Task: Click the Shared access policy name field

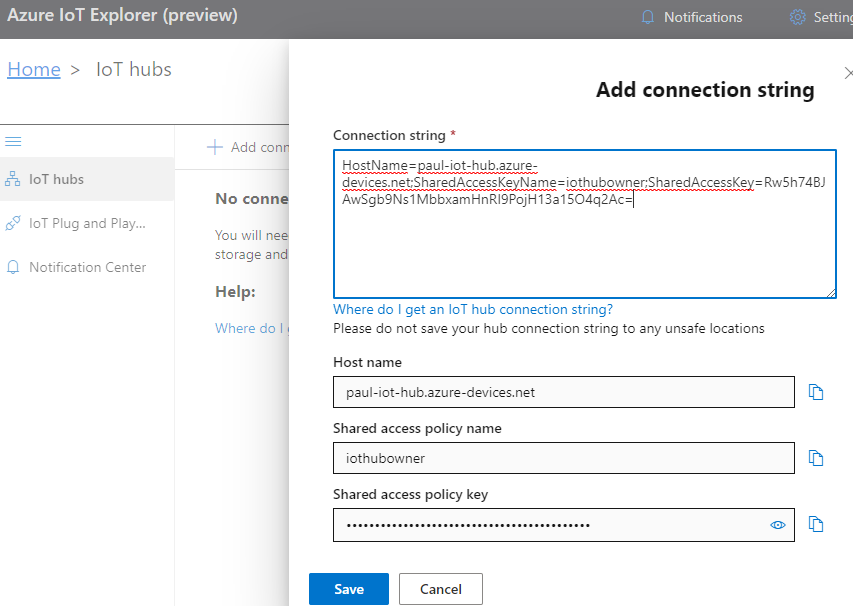Action: [x=564, y=458]
